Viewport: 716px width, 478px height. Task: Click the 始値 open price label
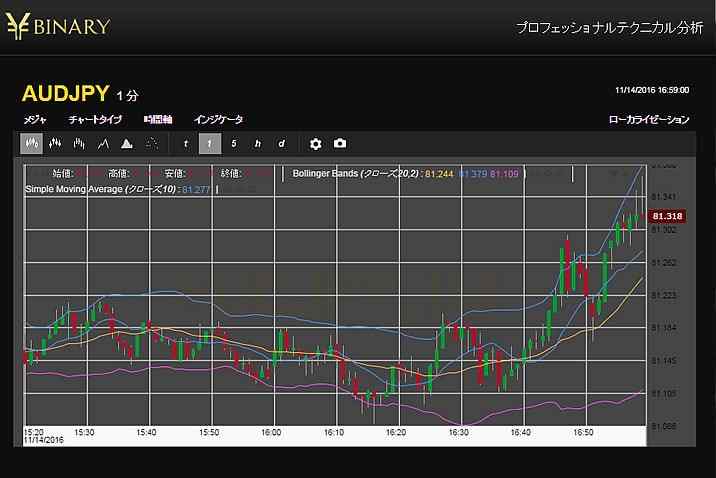[63, 173]
